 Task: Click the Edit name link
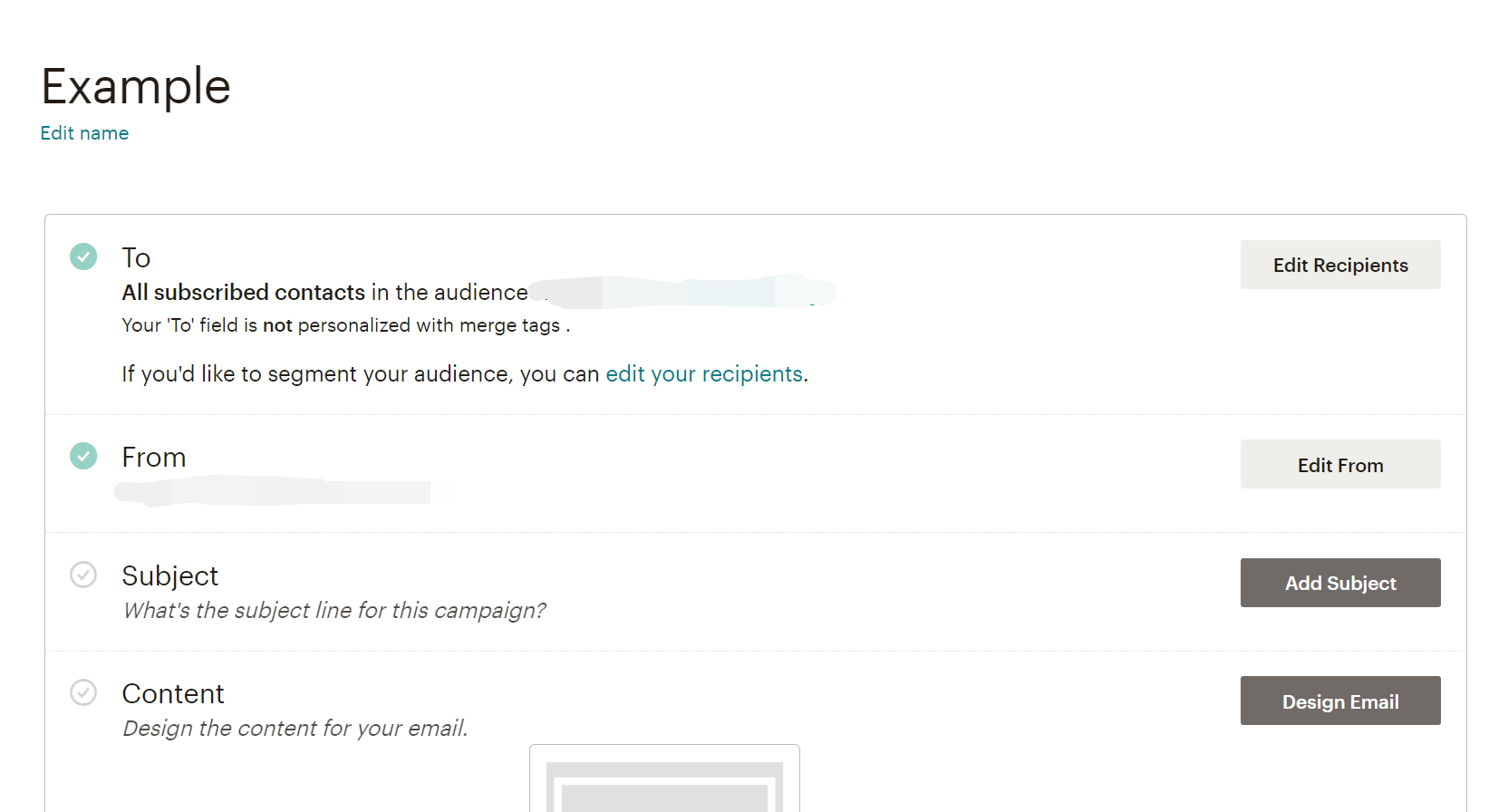[x=84, y=133]
